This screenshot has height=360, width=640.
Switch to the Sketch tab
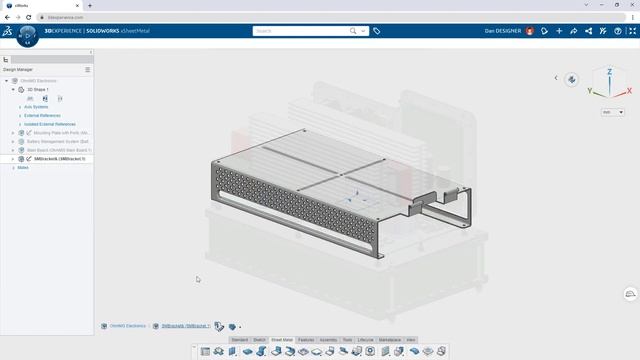[x=259, y=340]
